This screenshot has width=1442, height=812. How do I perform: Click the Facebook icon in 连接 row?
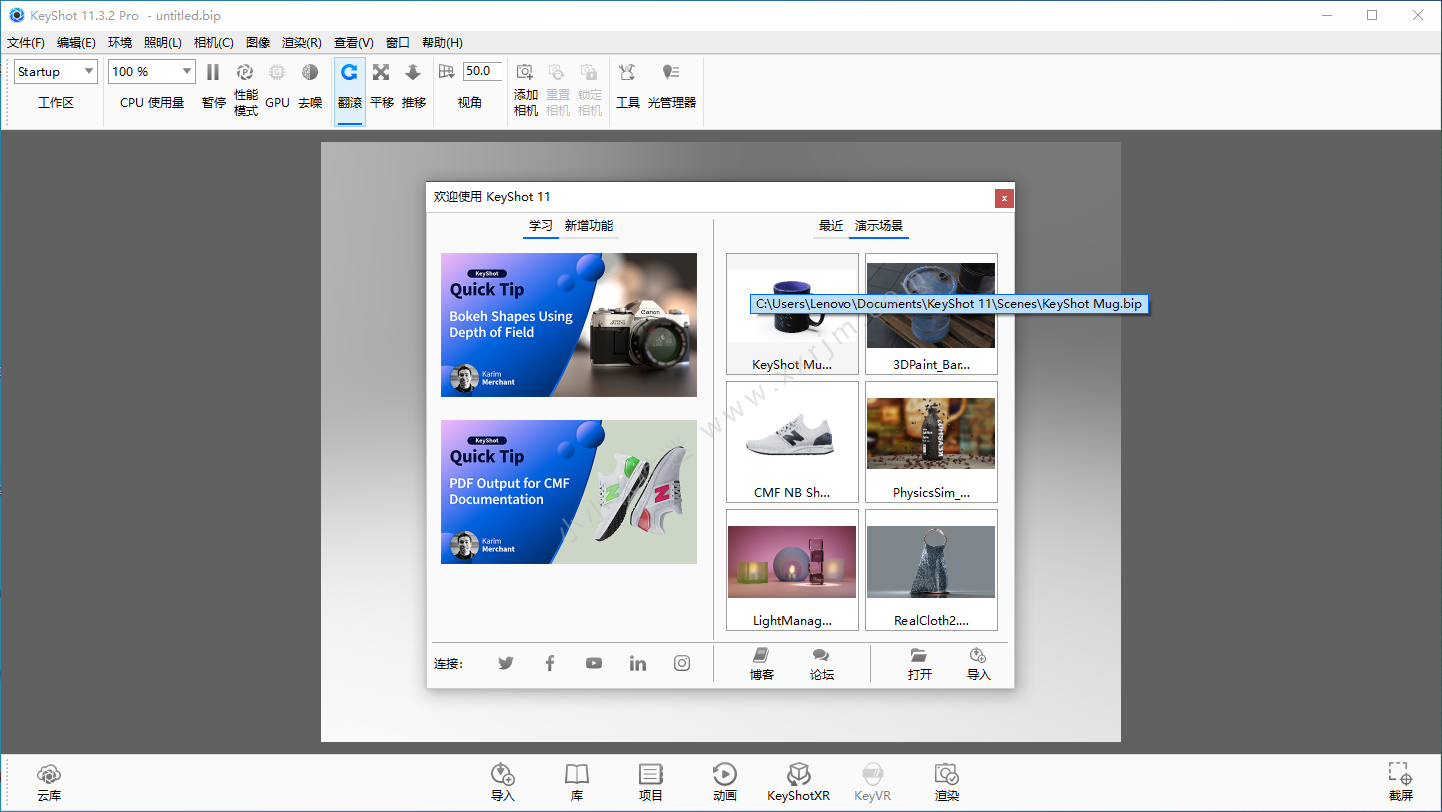(550, 663)
